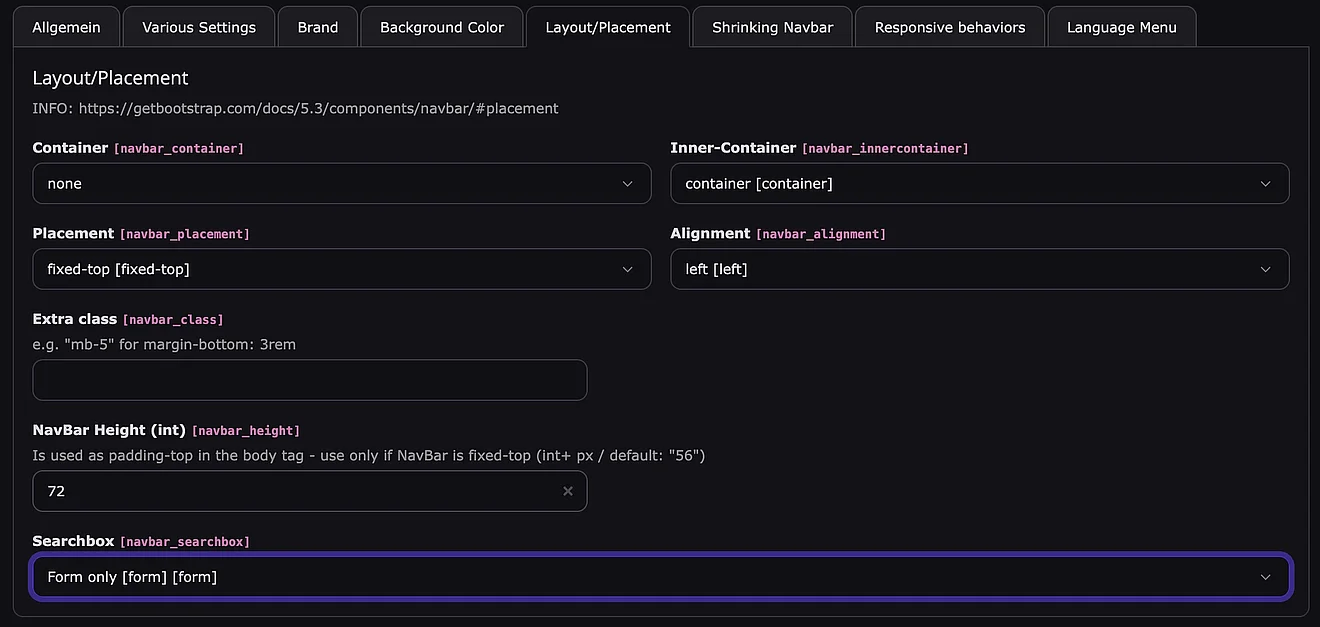This screenshot has width=1320, height=627.
Task: Open the Allgemein tab
Action: [x=66, y=27]
